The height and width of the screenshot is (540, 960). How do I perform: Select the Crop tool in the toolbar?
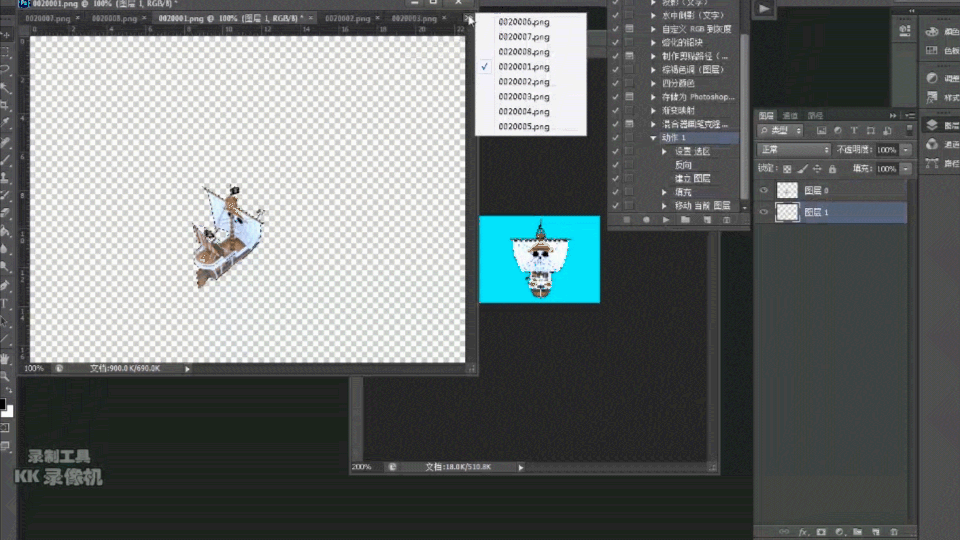5,105
